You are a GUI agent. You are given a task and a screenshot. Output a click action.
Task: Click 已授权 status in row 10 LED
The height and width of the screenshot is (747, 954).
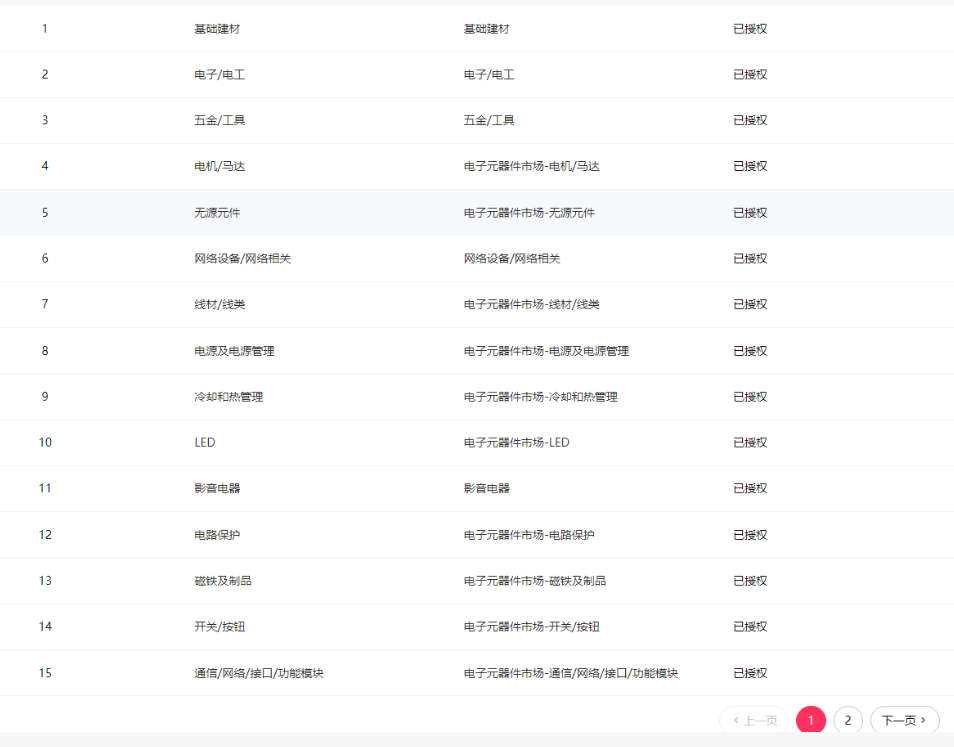750,443
